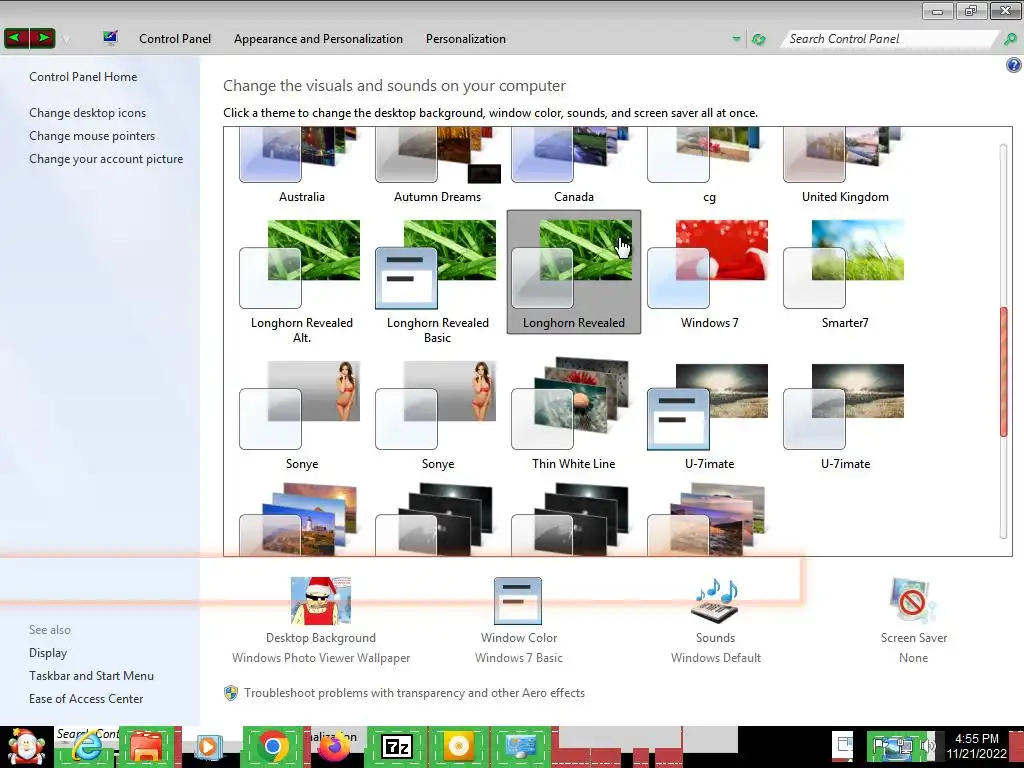Open Control Panel Home
Screen dimensions: 1024x768
point(83,77)
